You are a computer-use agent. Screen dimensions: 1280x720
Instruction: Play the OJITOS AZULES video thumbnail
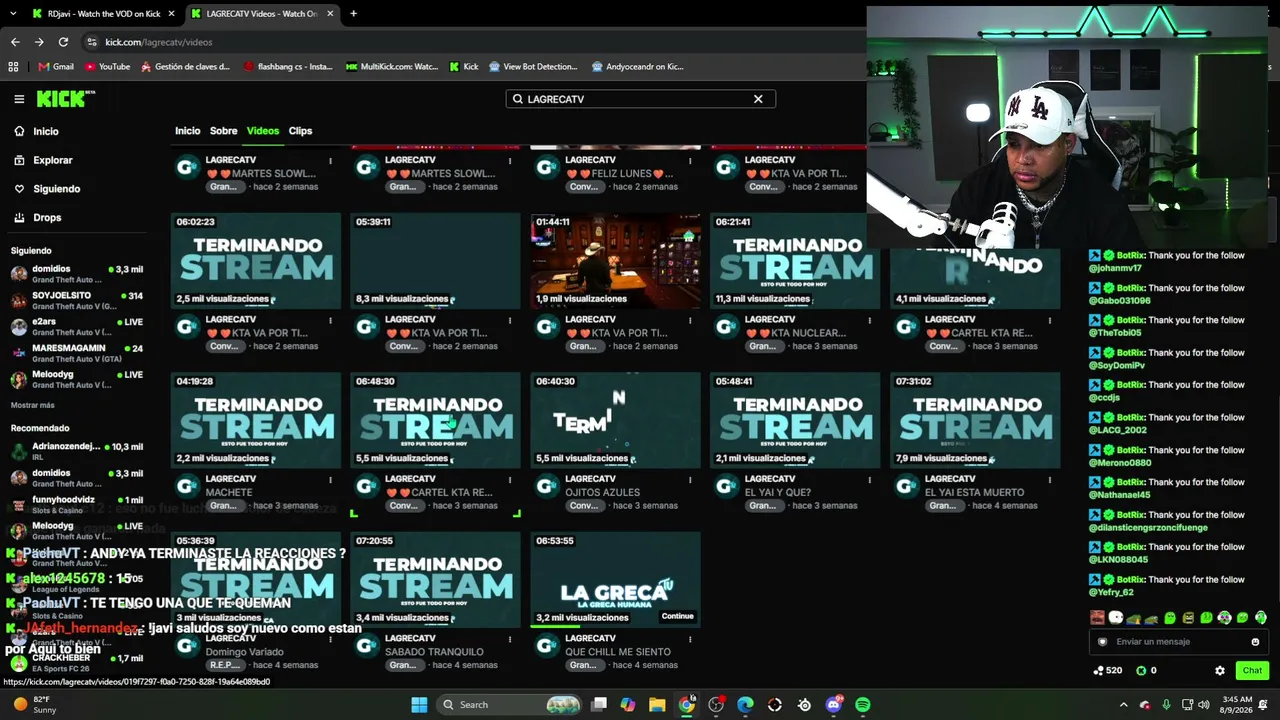tap(616, 421)
